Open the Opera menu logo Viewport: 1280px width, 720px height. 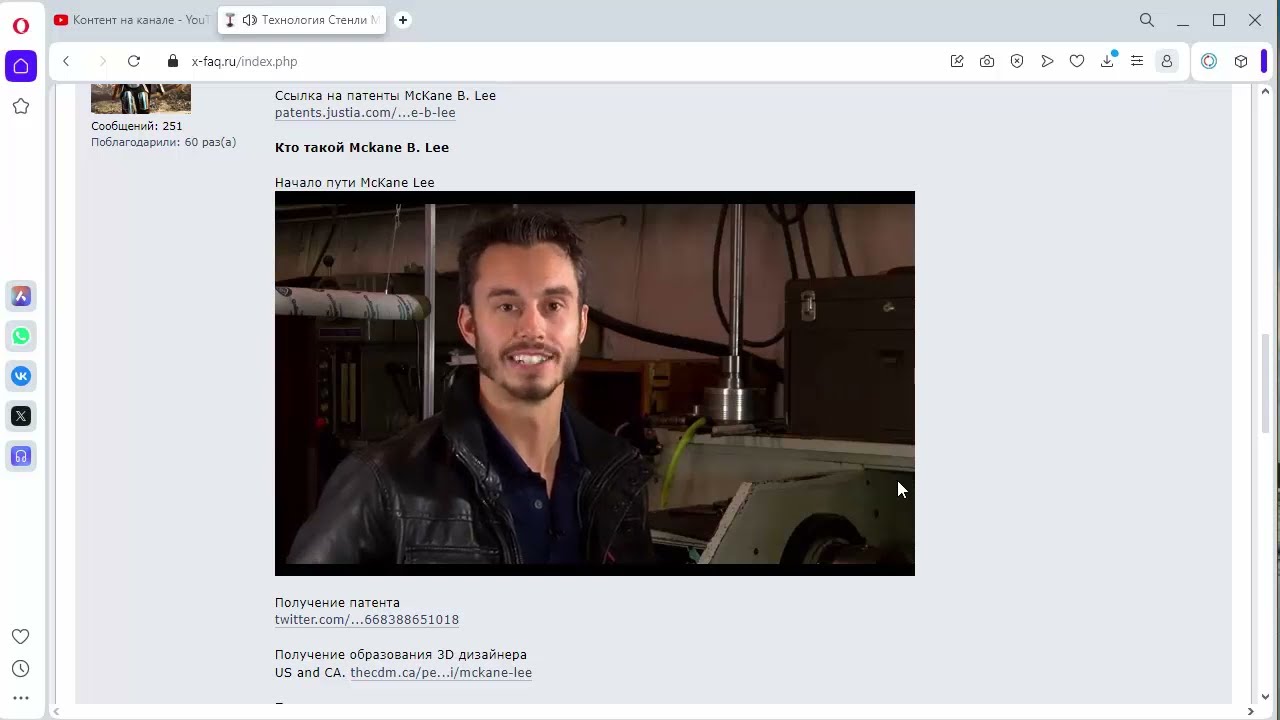point(21,25)
